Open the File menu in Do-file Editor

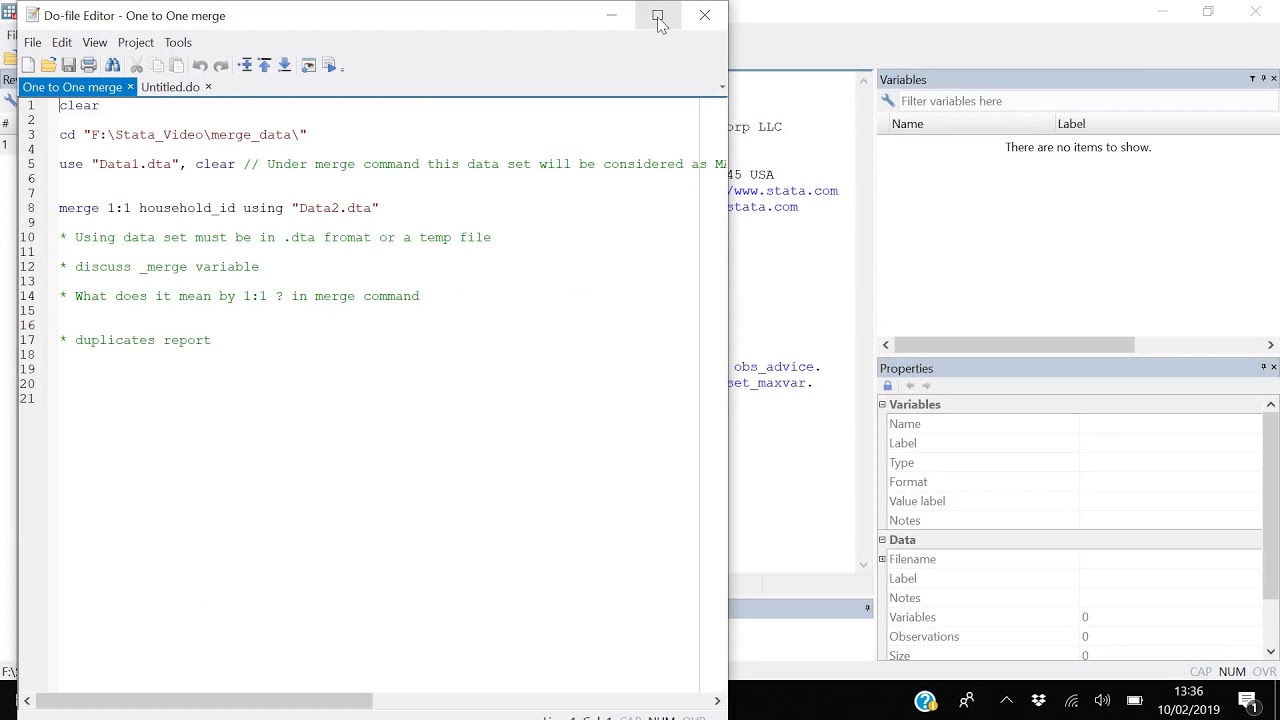[33, 42]
